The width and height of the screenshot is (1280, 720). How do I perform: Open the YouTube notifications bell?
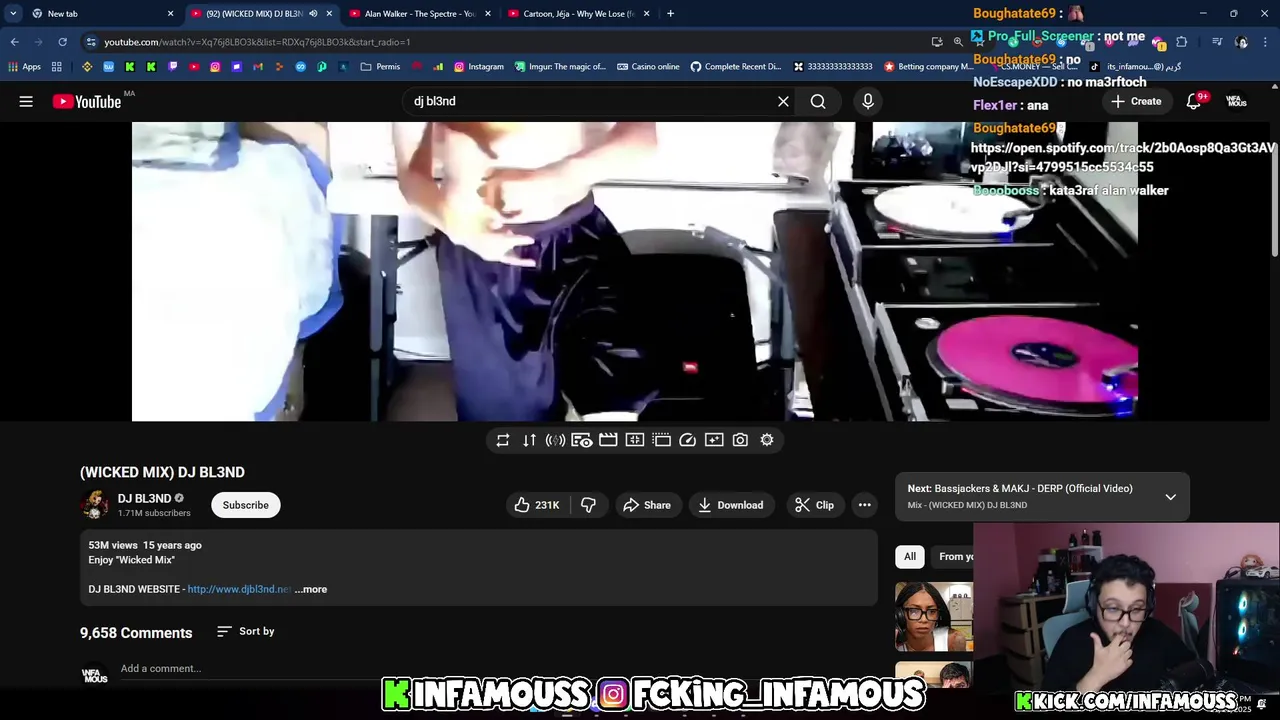coord(1194,101)
